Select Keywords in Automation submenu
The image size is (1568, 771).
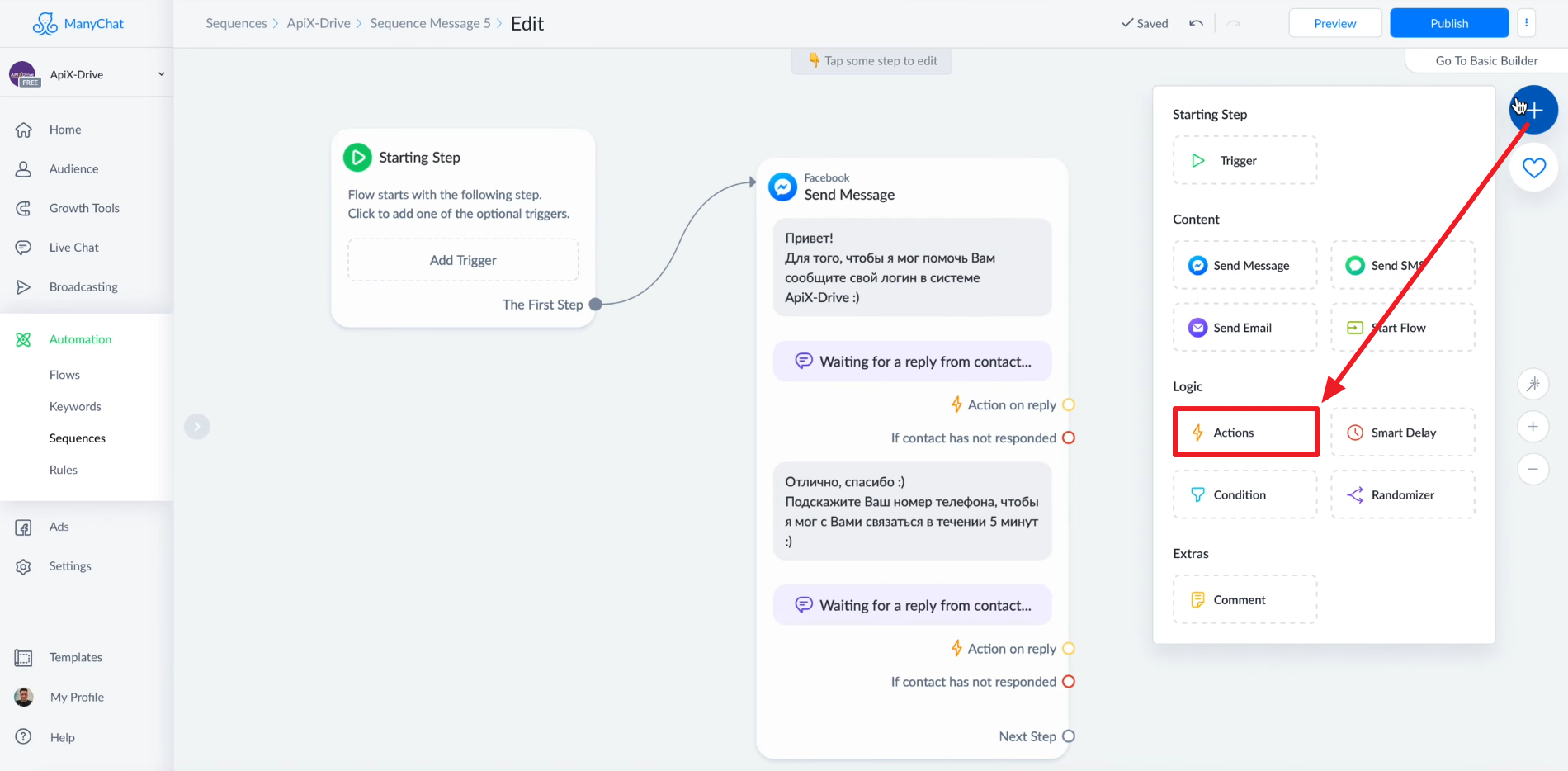click(75, 406)
